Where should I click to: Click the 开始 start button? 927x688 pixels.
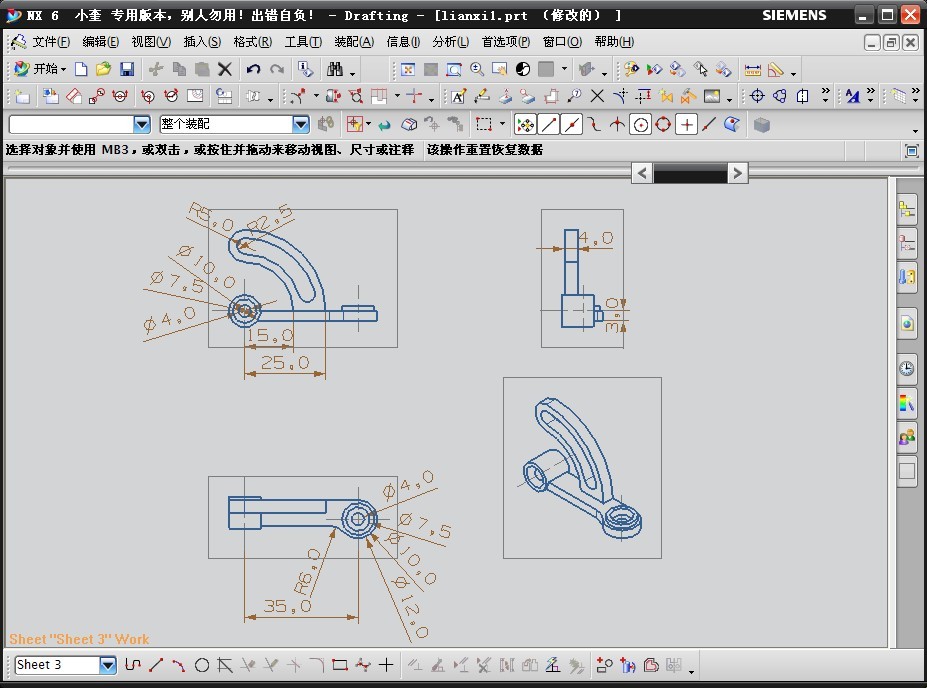click(40, 69)
